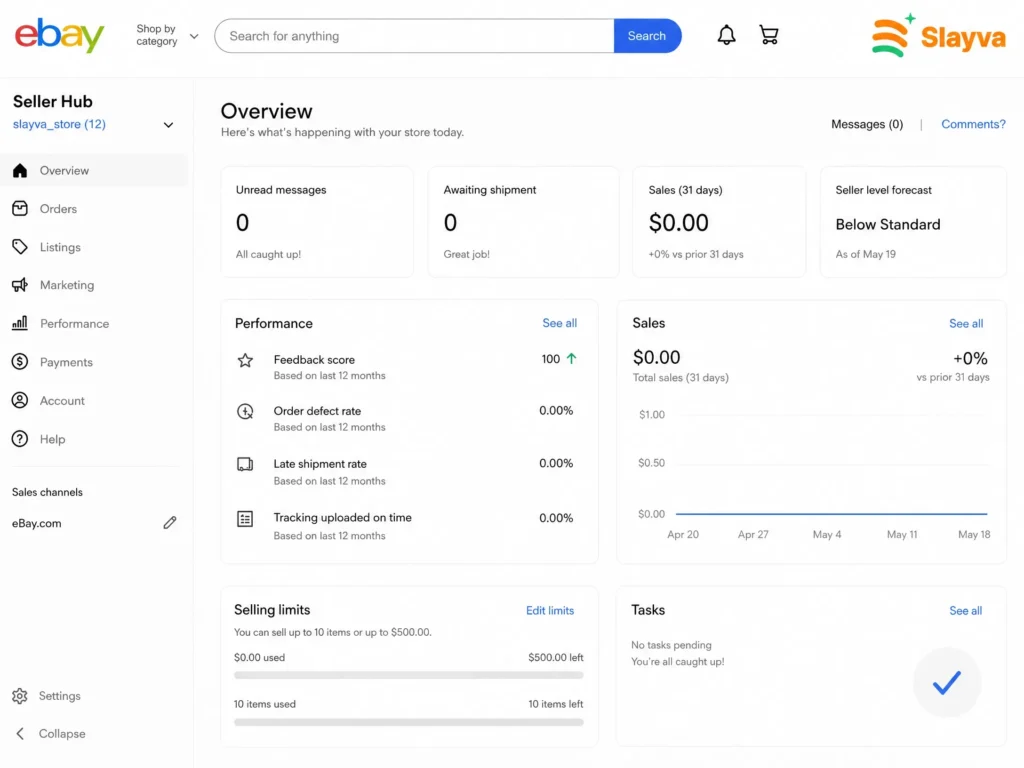Click the 10 items limit progress bar
Image resolution: width=1024 pixels, height=768 pixels.
(x=409, y=722)
